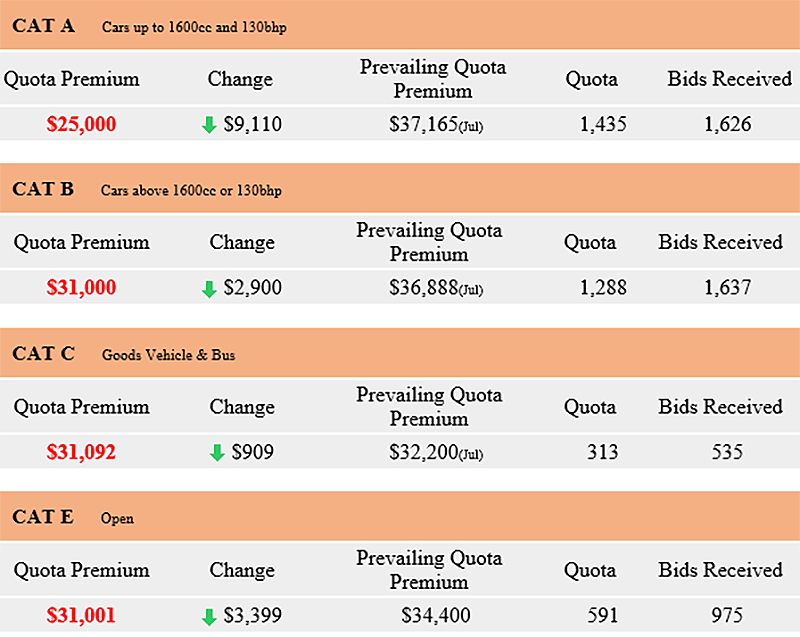
Task: Click the red $31,001 quota premium
Action: click(81, 616)
